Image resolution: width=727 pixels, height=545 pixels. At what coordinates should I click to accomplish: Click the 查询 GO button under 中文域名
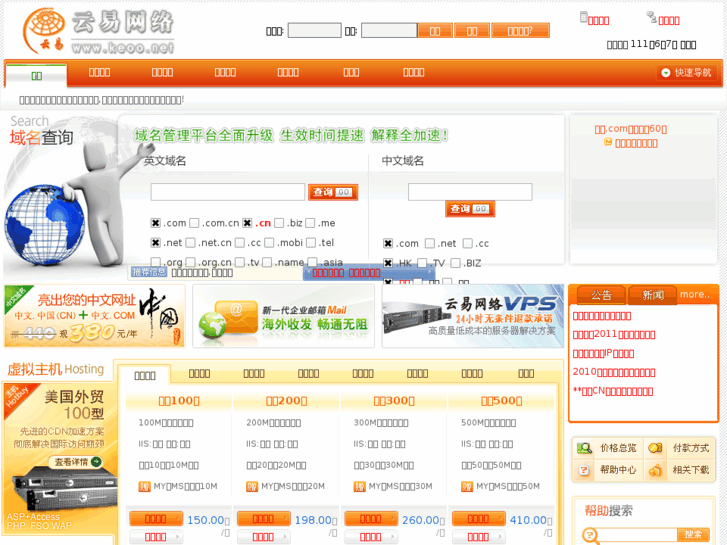click(470, 209)
